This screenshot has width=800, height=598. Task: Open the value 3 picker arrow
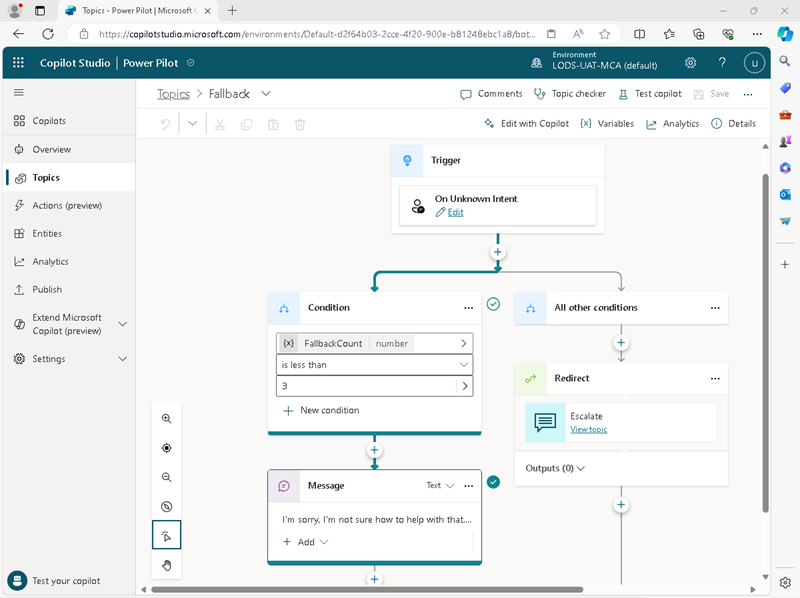point(465,386)
